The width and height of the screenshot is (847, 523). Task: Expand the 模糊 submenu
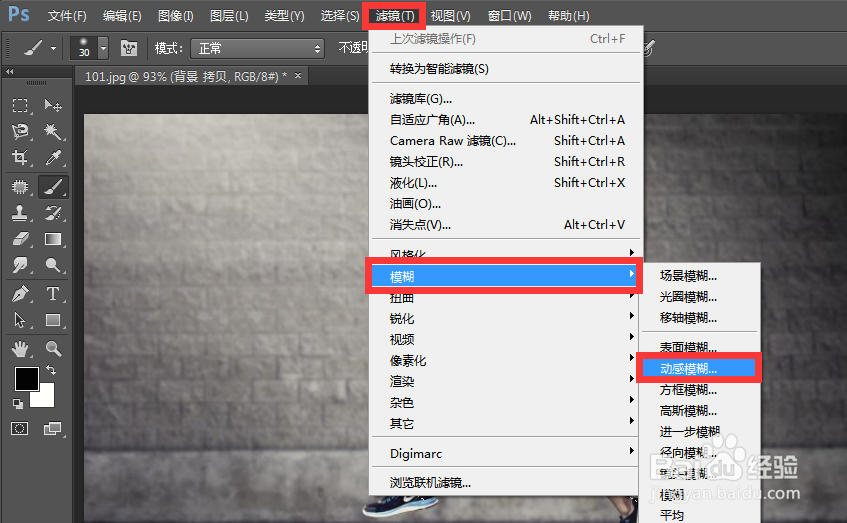point(504,276)
